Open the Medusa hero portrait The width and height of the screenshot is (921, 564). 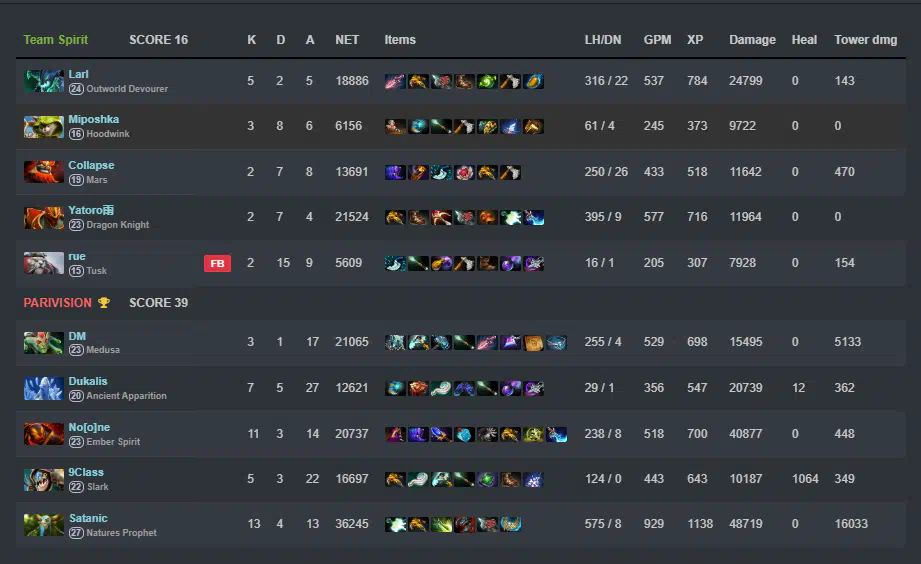click(43, 343)
